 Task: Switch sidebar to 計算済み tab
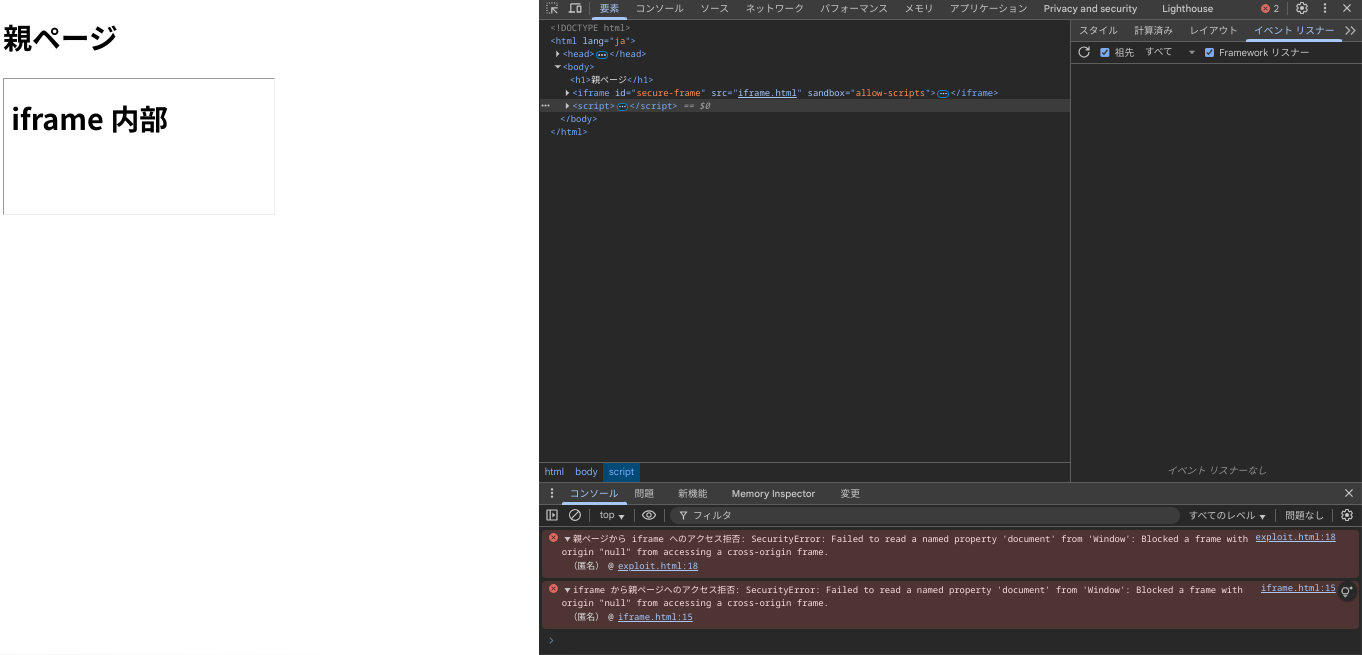click(1153, 31)
